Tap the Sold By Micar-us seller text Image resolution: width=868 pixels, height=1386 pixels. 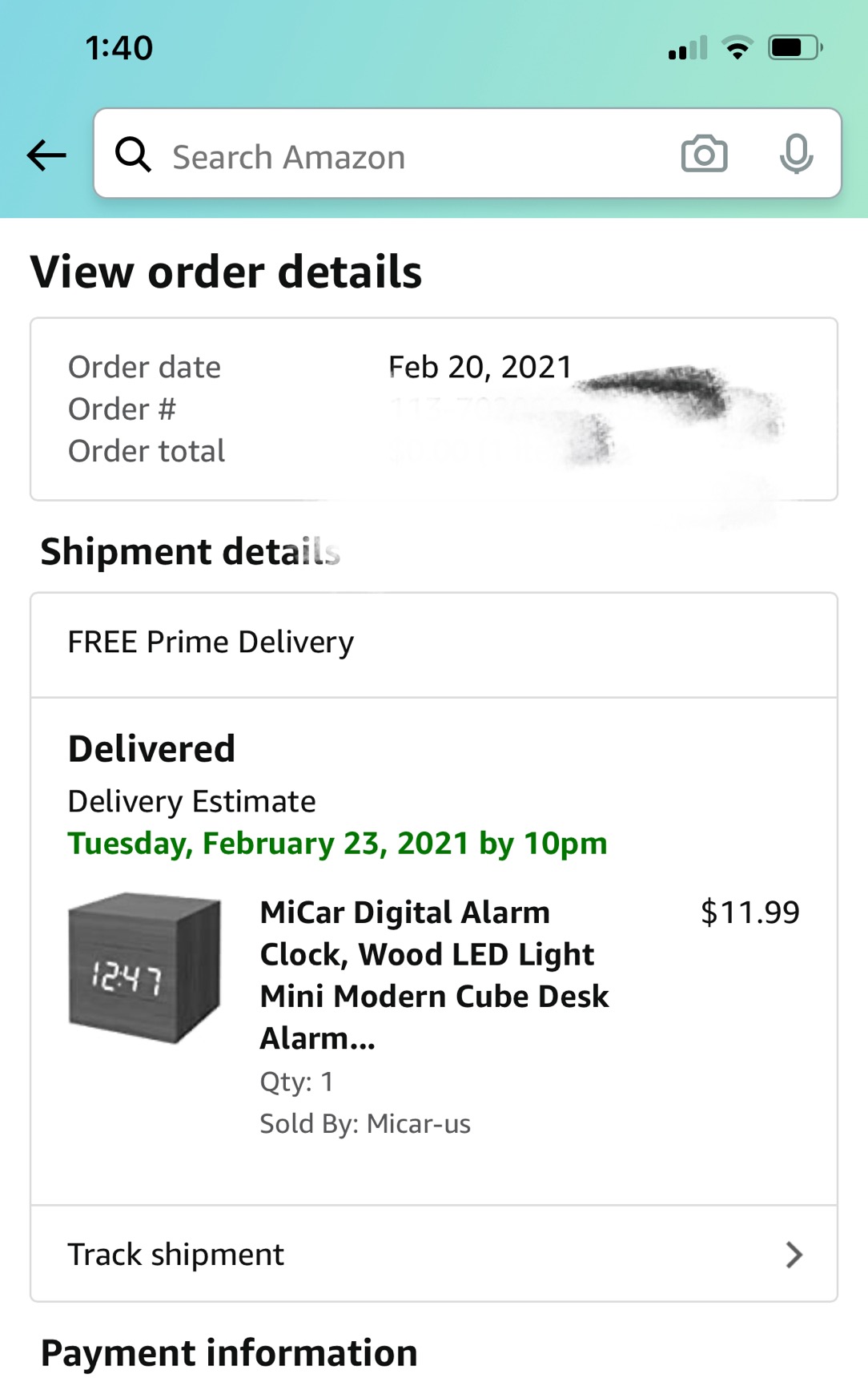365,1124
